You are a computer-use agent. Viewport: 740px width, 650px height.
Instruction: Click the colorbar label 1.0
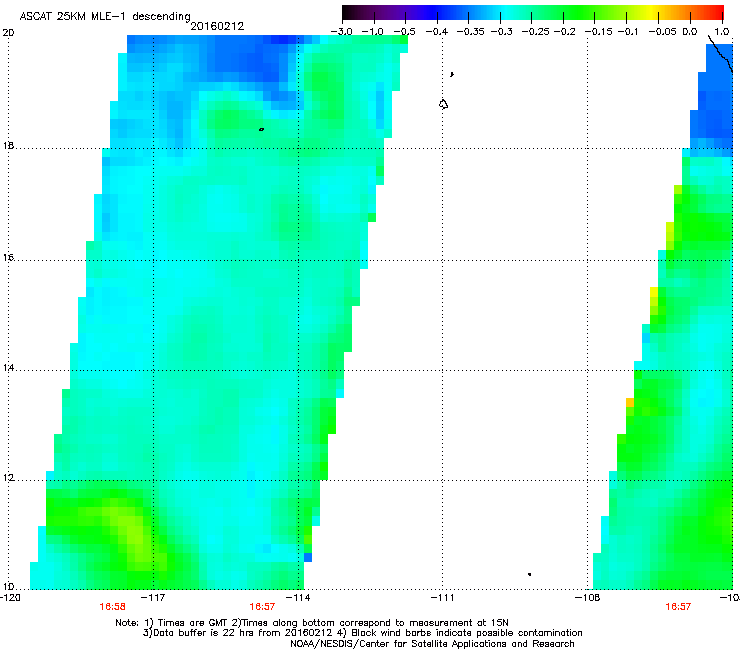point(722,32)
